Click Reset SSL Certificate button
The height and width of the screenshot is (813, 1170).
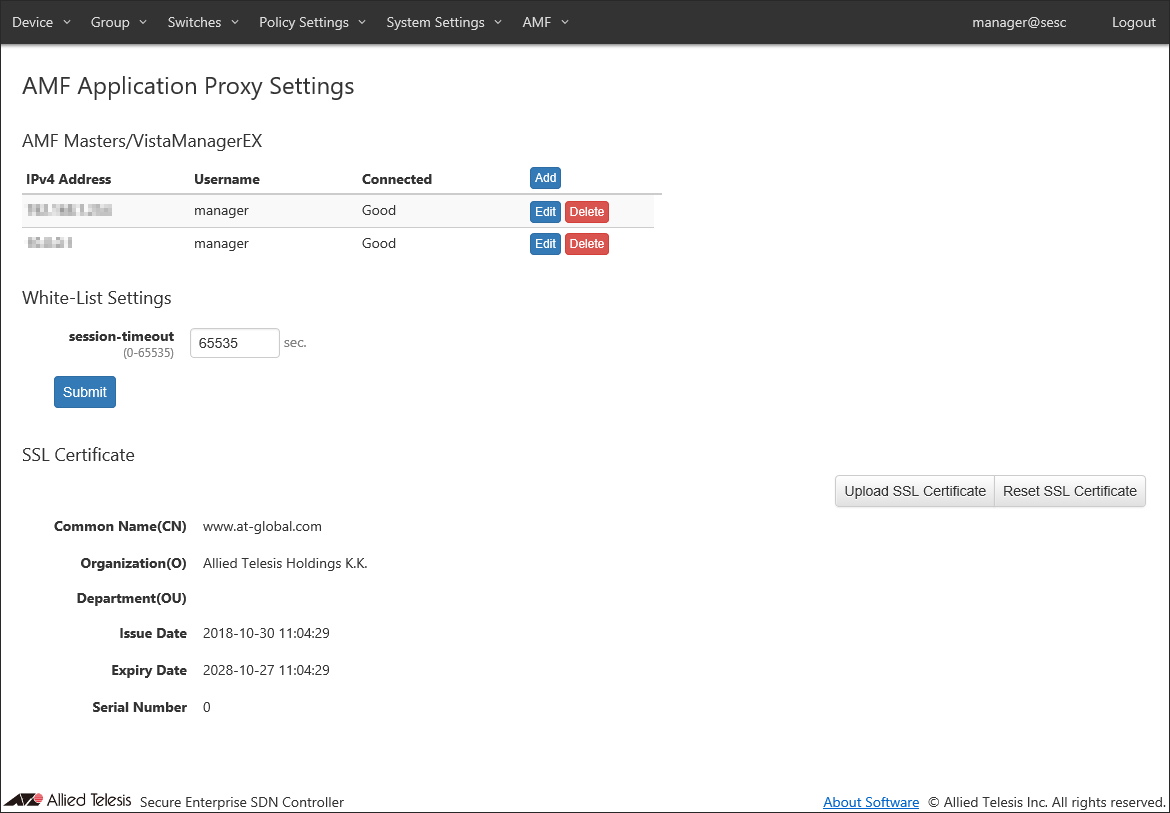click(1070, 491)
